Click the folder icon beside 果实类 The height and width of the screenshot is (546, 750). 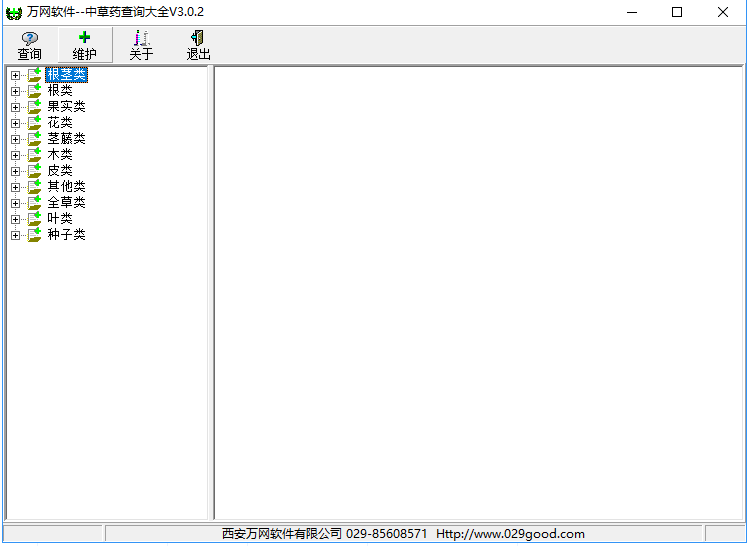pos(34,107)
